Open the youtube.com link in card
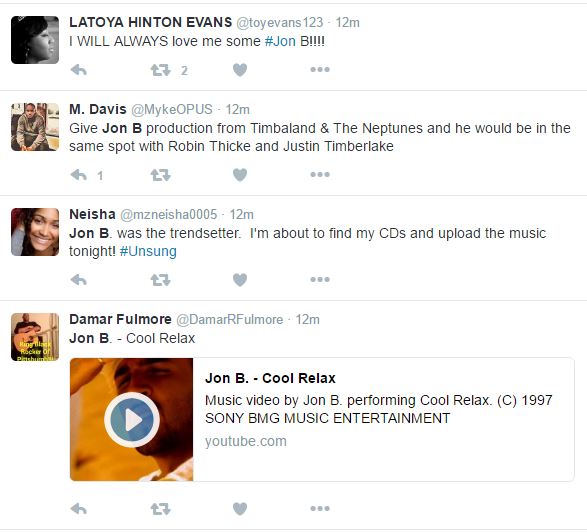The width and height of the screenshot is (587, 532). (x=246, y=441)
